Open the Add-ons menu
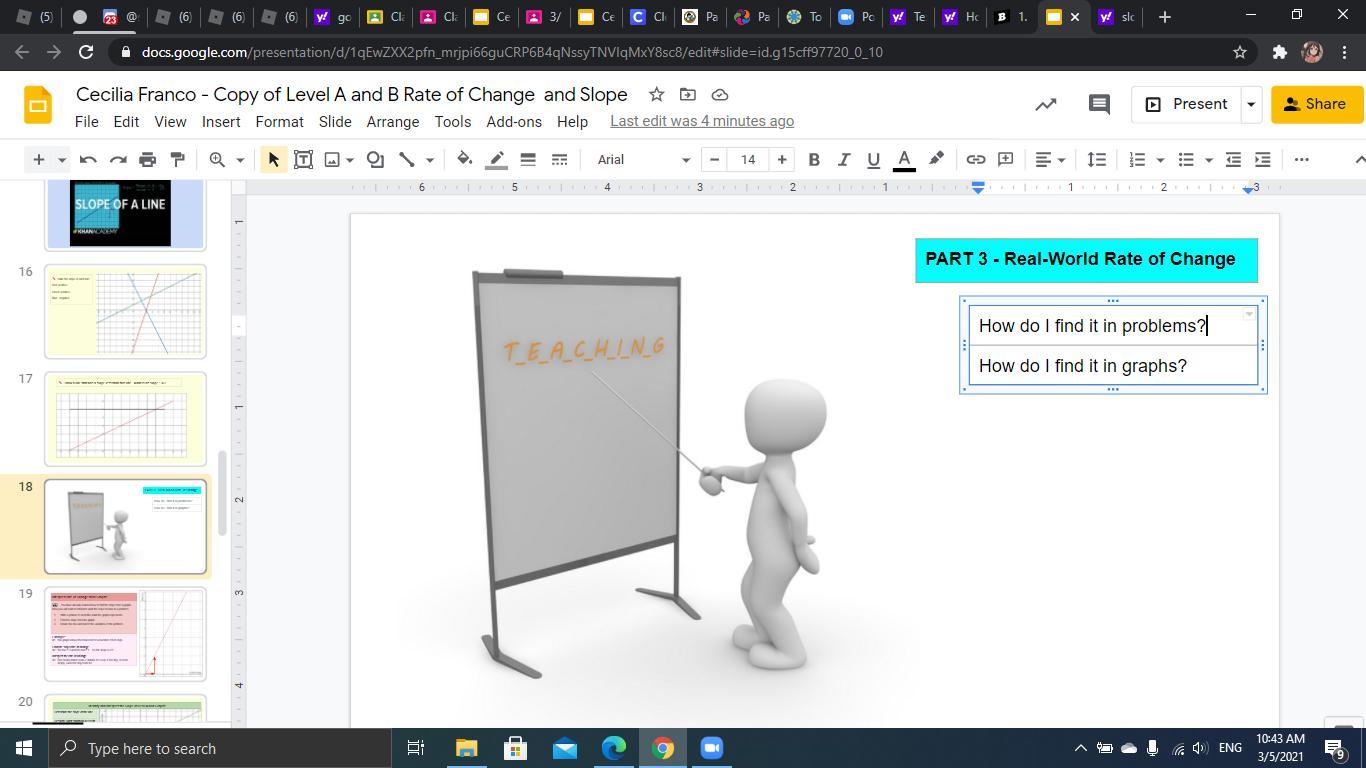The height and width of the screenshot is (768, 1366). (514, 121)
